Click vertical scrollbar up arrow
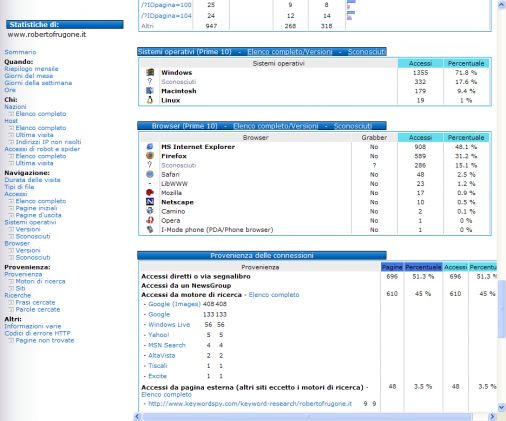Image resolution: width=506 pixels, height=421 pixels. point(502,5)
